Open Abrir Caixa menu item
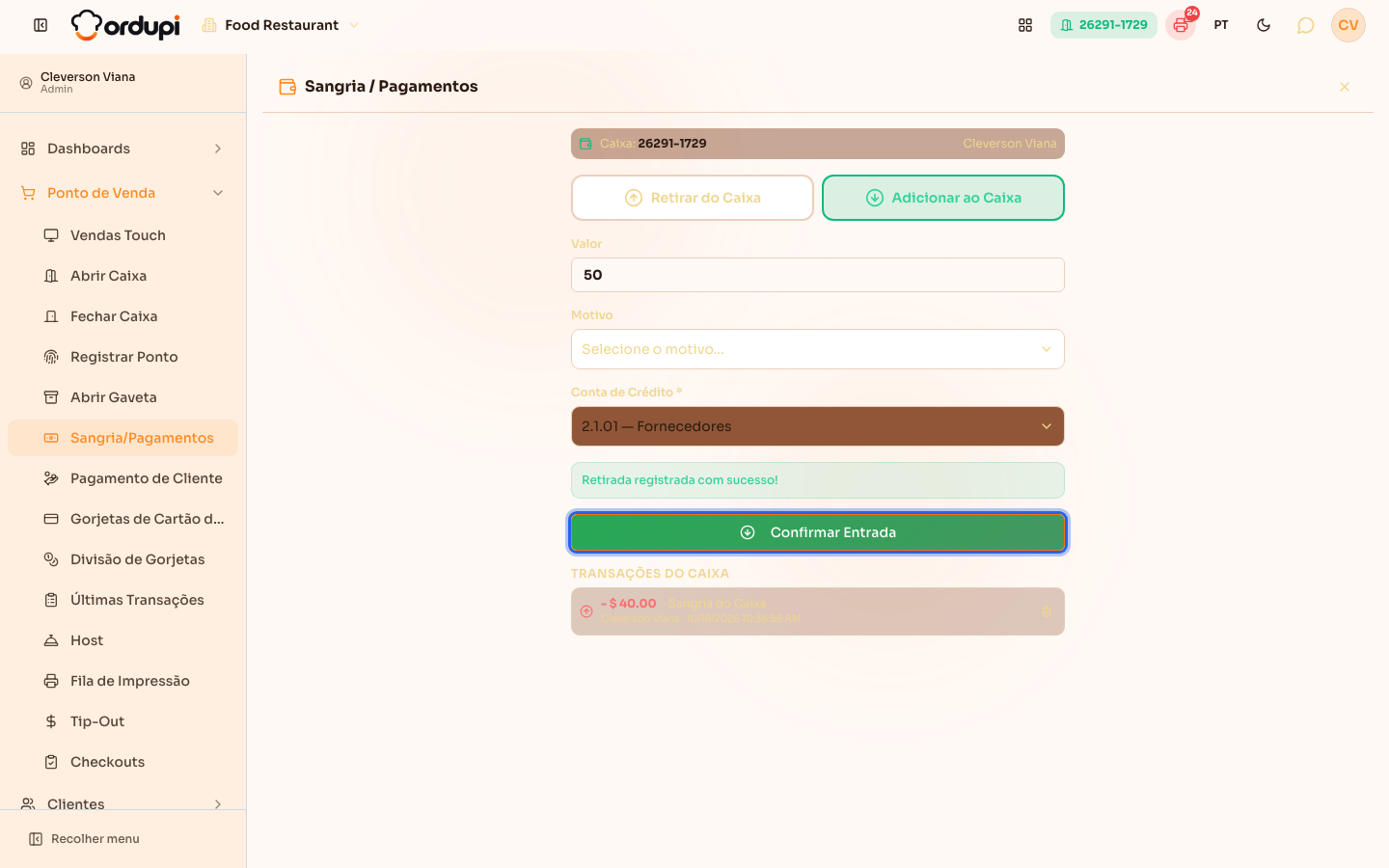Image resolution: width=1389 pixels, height=868 pixels. [123, 276]
